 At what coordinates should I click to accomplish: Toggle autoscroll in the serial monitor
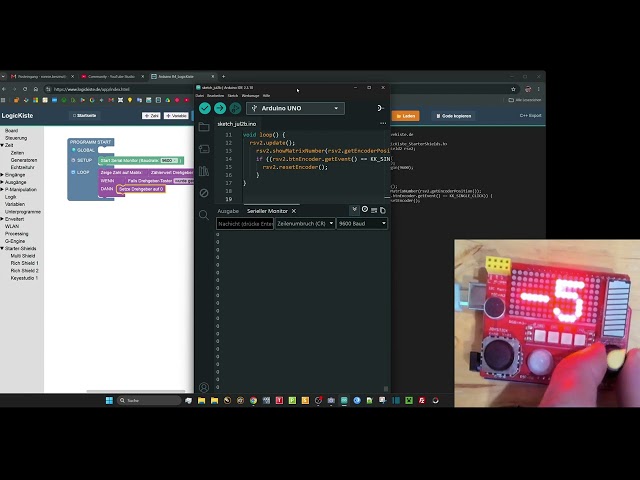click(x=354, y=210)
